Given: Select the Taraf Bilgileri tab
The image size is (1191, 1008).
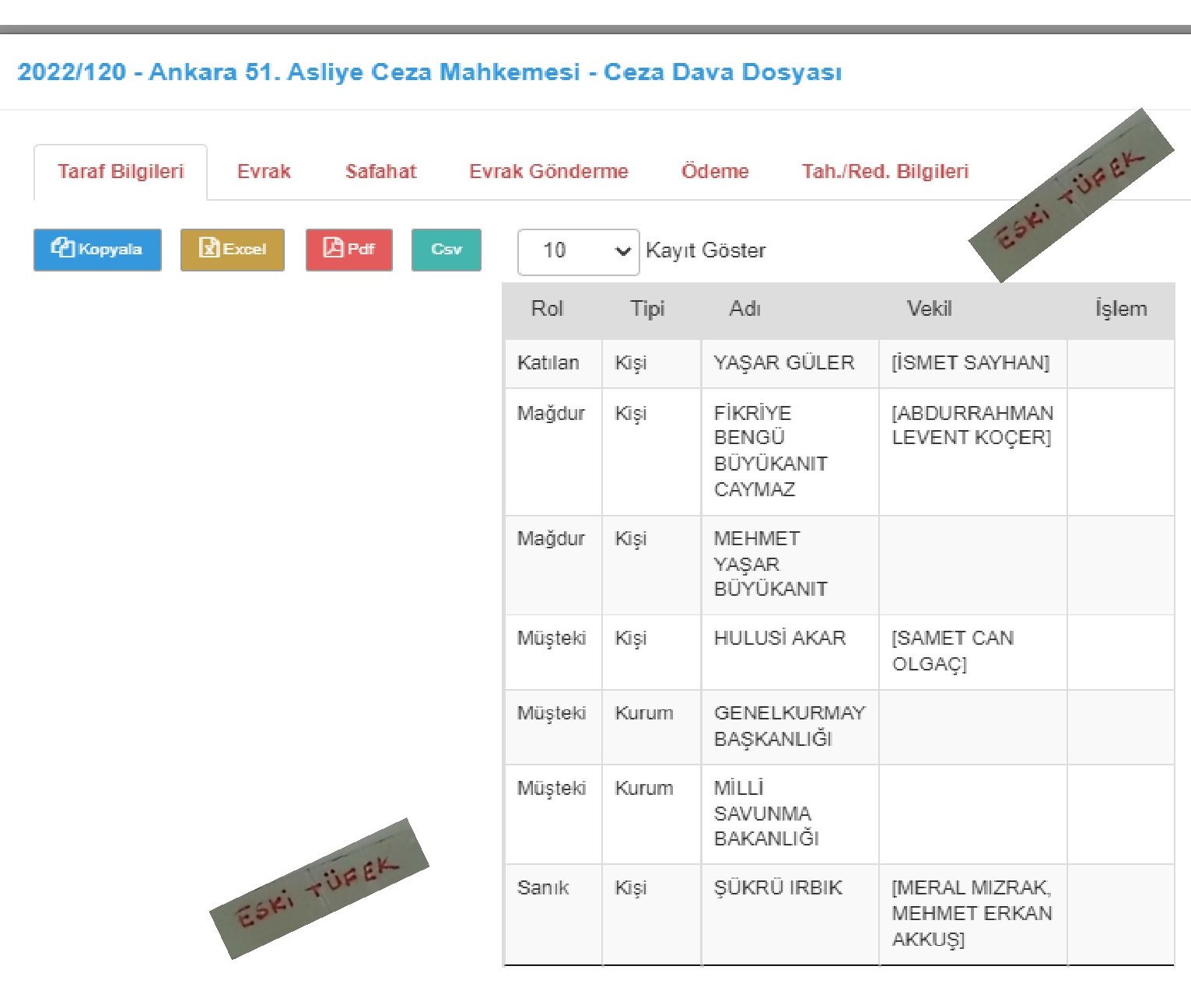Looking at the screenshot, I should tap(121, 172).
